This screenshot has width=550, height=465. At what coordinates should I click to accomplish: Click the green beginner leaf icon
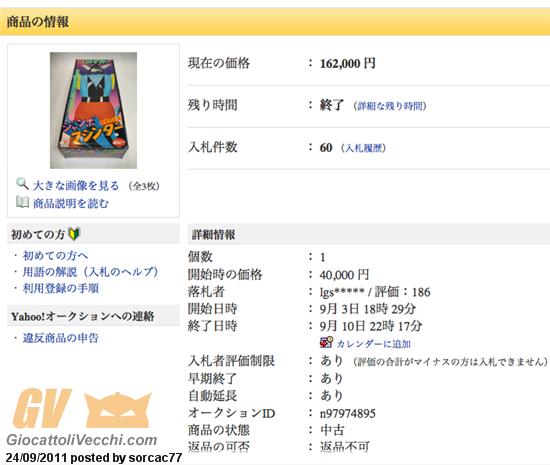pos(74,234)
